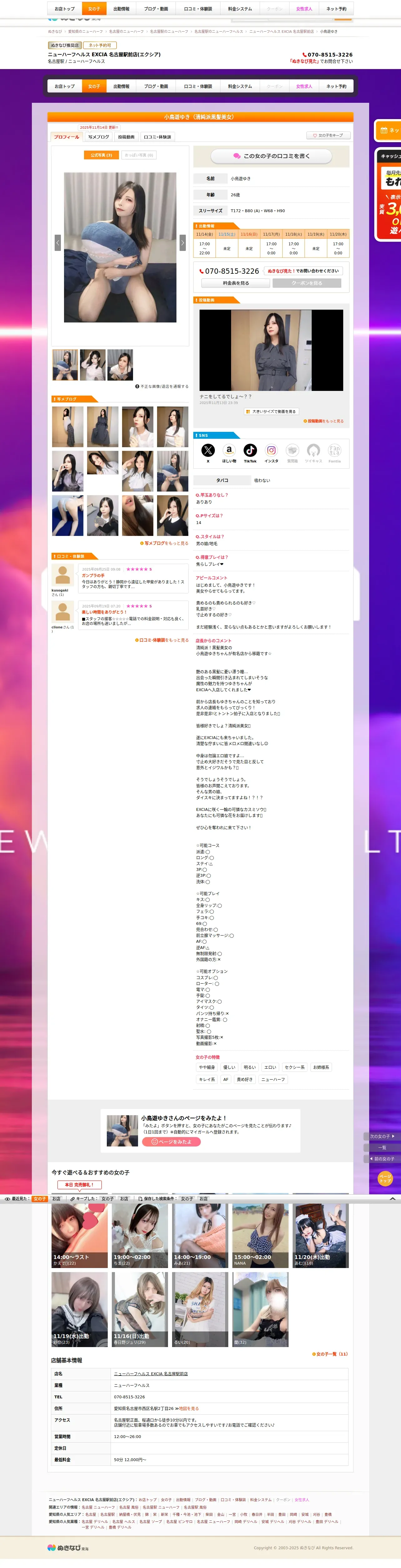The height and width of the screenshot is (1568, 401).
Task: Click 女の子 under 最近見た in bottom bar
Action: point(40,1199)
